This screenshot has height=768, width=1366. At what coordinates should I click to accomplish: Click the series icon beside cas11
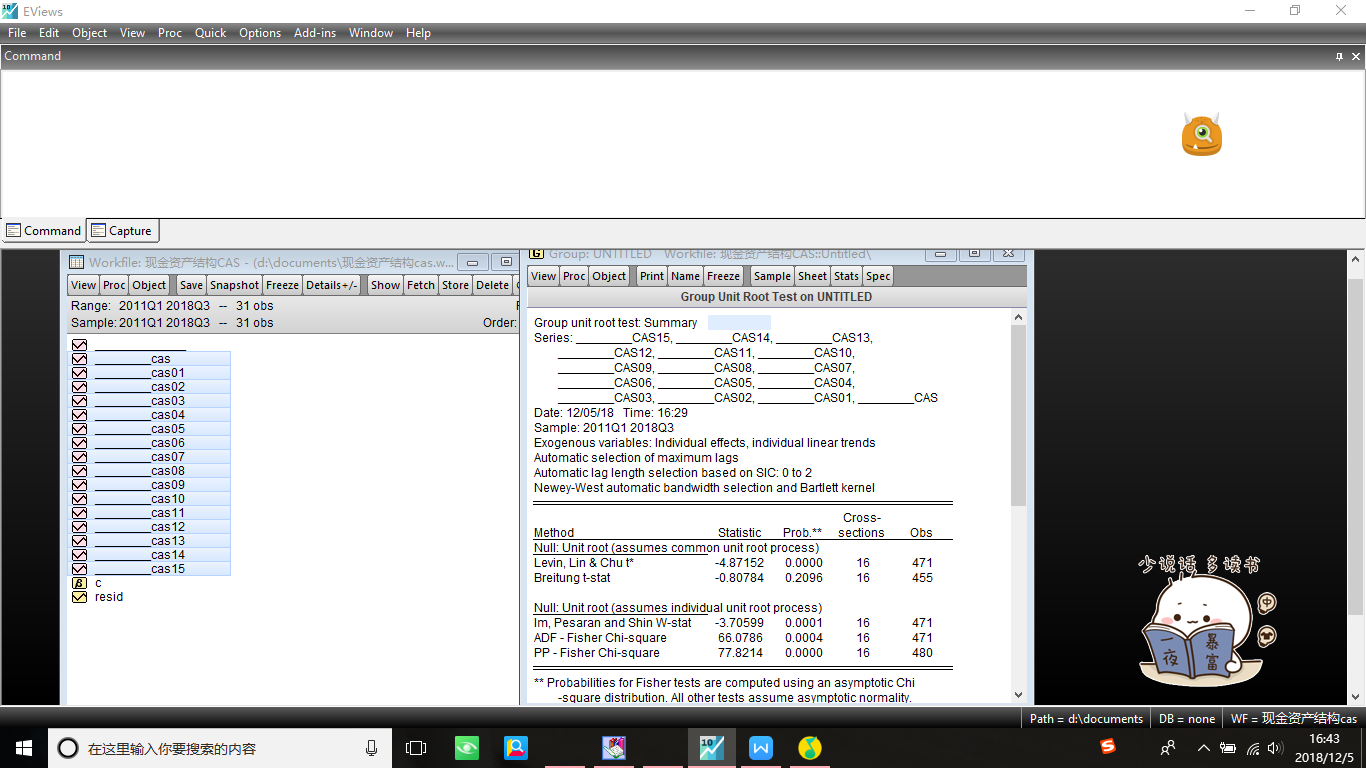point(79,513)
